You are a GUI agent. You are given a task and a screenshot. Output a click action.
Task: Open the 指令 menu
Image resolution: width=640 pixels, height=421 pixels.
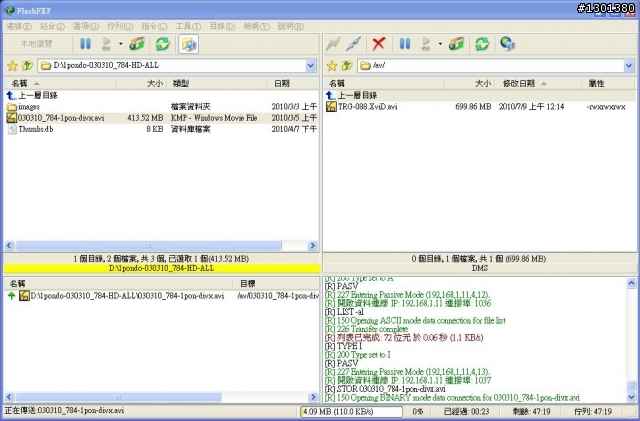(154, 26)
